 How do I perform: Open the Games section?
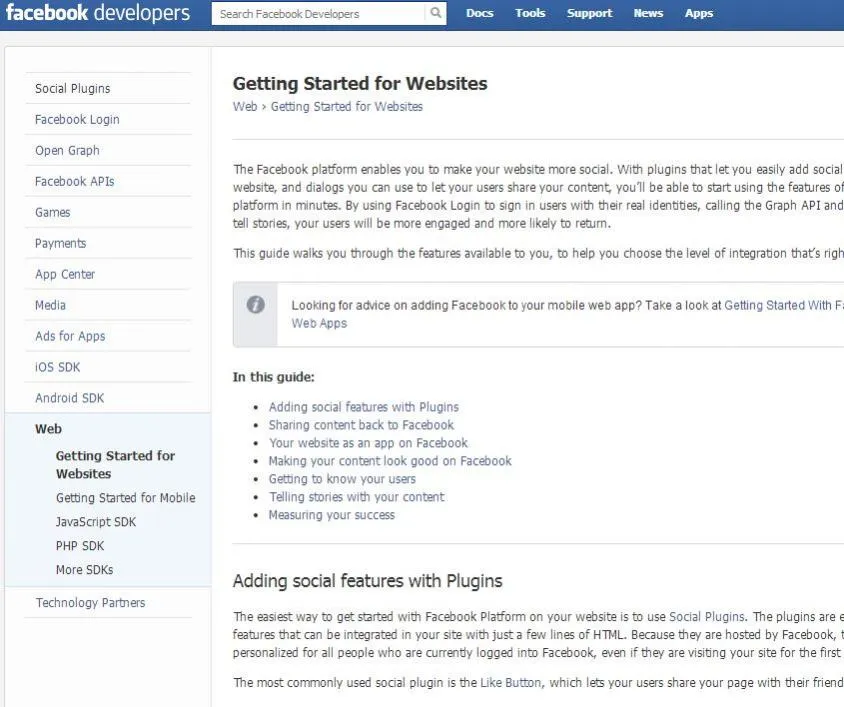[x=53, y=212]
